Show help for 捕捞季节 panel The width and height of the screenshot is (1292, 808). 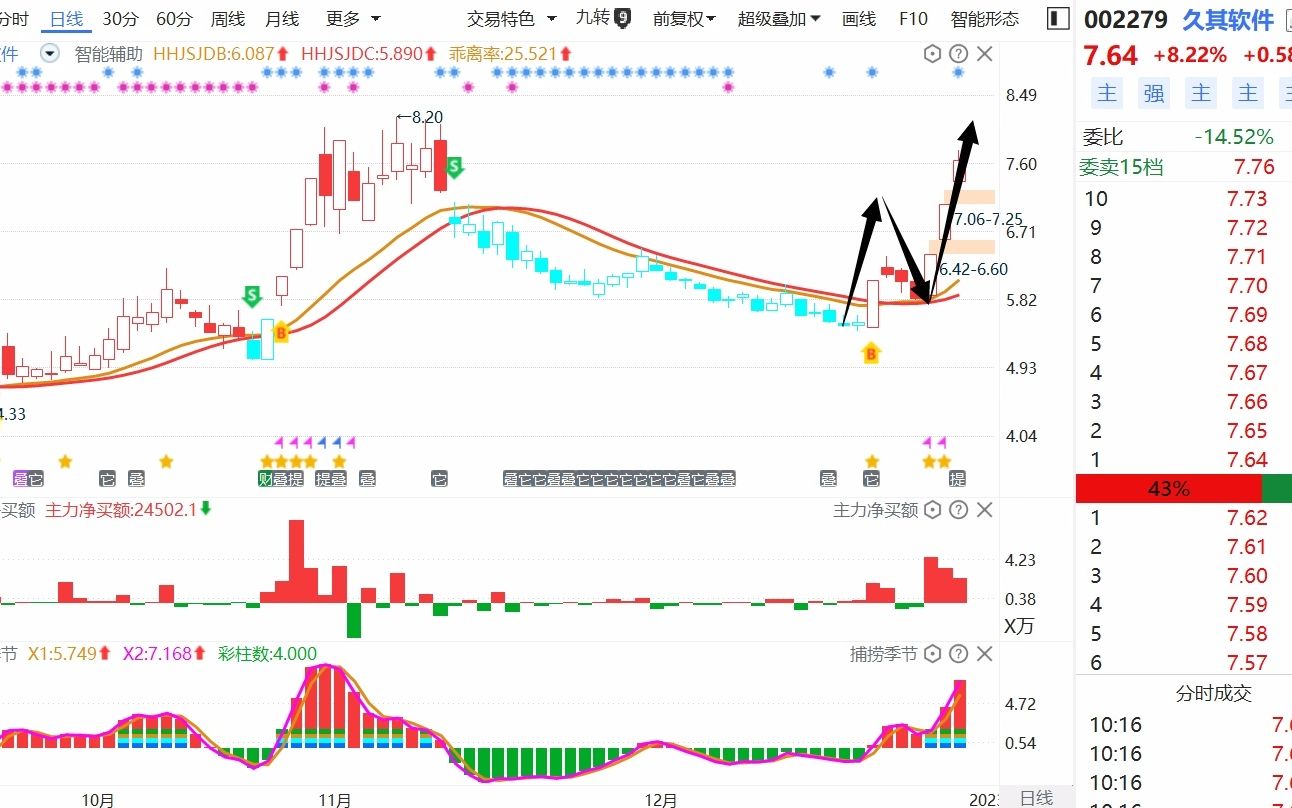click(x=958, y=654)
